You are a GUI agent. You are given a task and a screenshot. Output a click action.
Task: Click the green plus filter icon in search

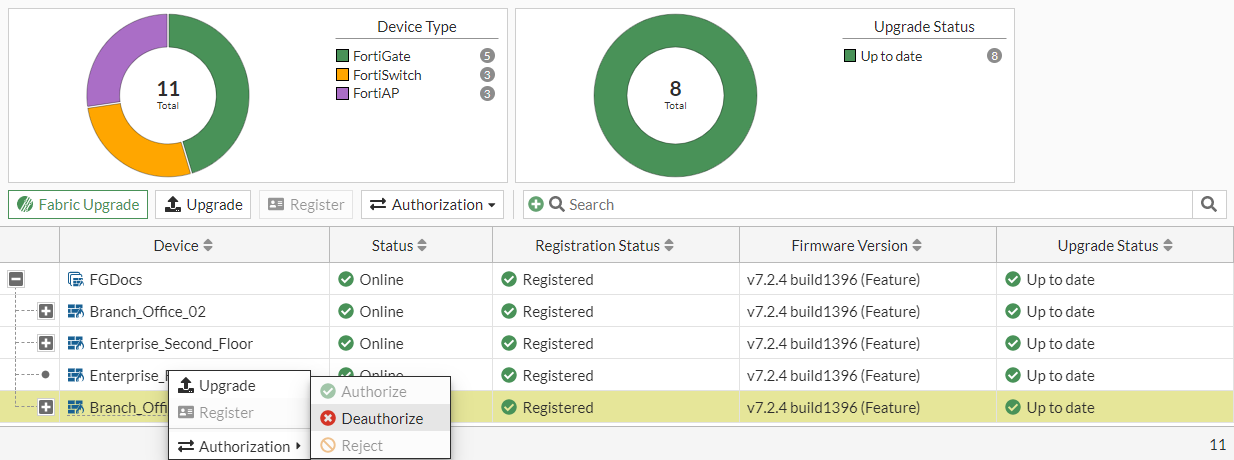click(536, 205)
